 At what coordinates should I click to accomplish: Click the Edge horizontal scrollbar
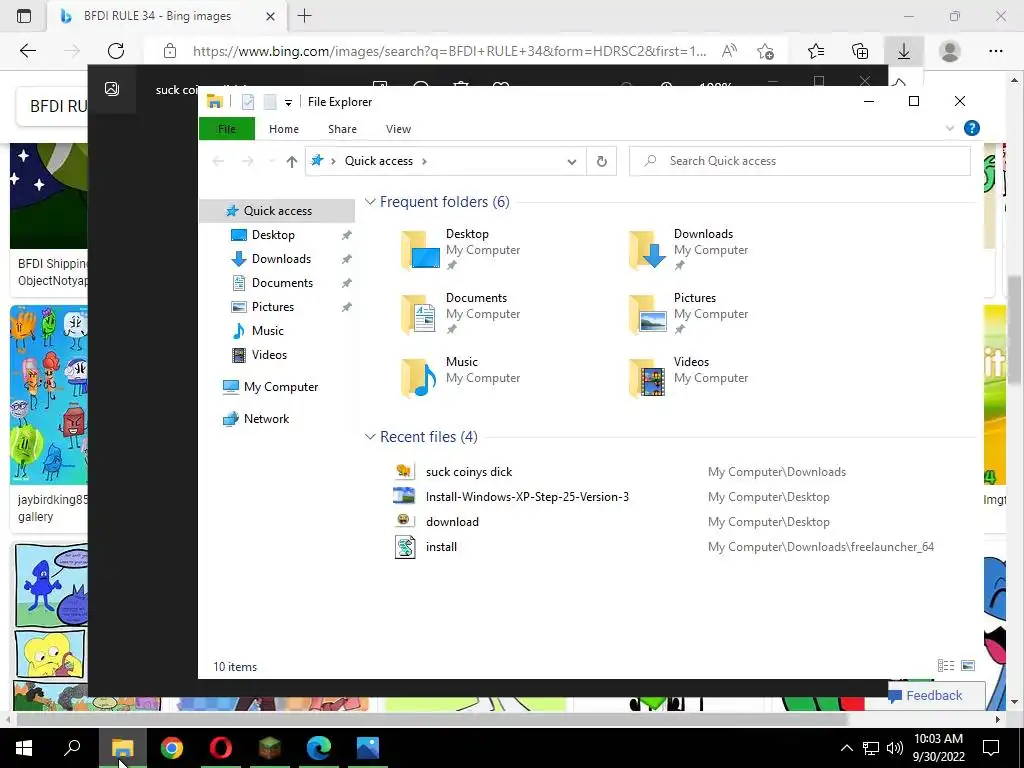pyautogui.click(x=432, y=720)
